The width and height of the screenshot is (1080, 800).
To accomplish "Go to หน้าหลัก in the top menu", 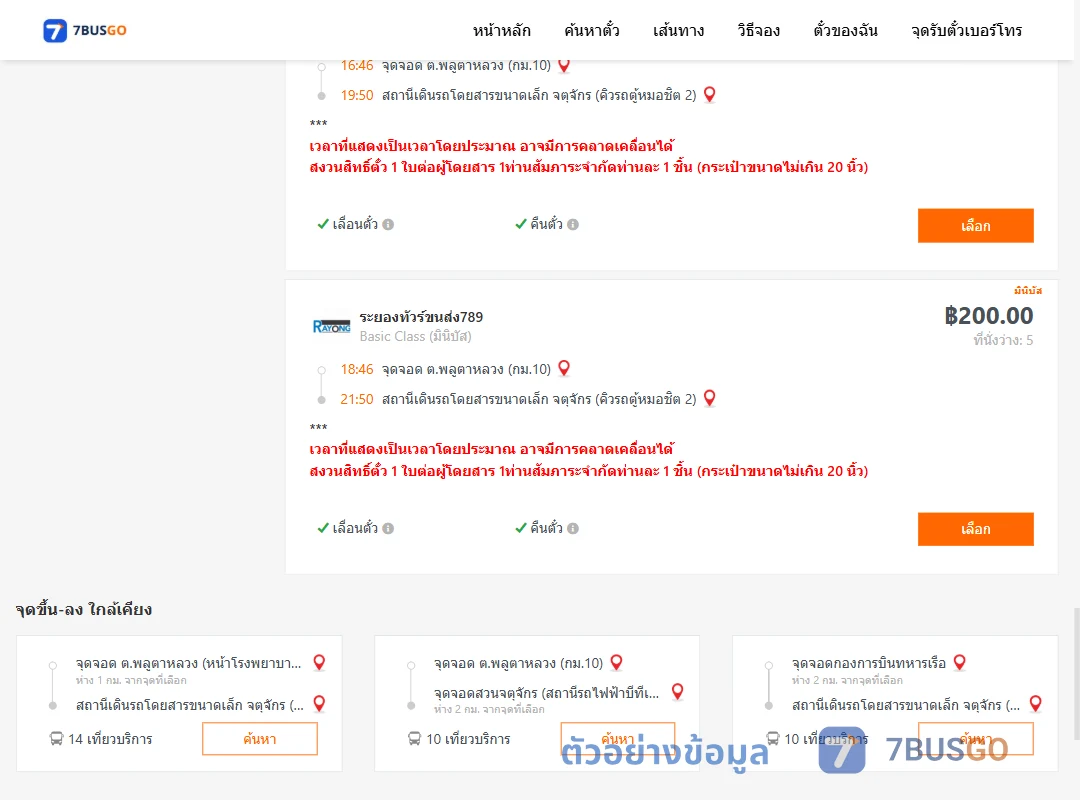I will [x=501, y=30].
